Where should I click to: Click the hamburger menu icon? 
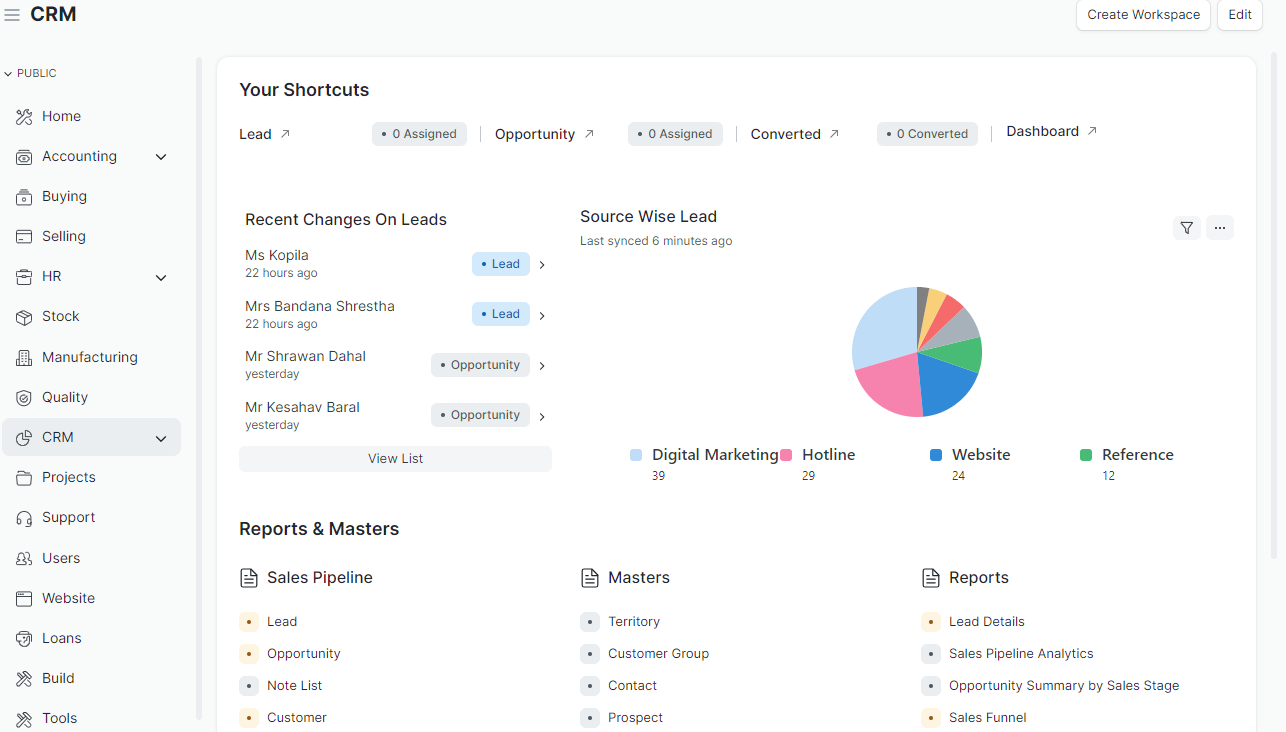pos(13,13)
